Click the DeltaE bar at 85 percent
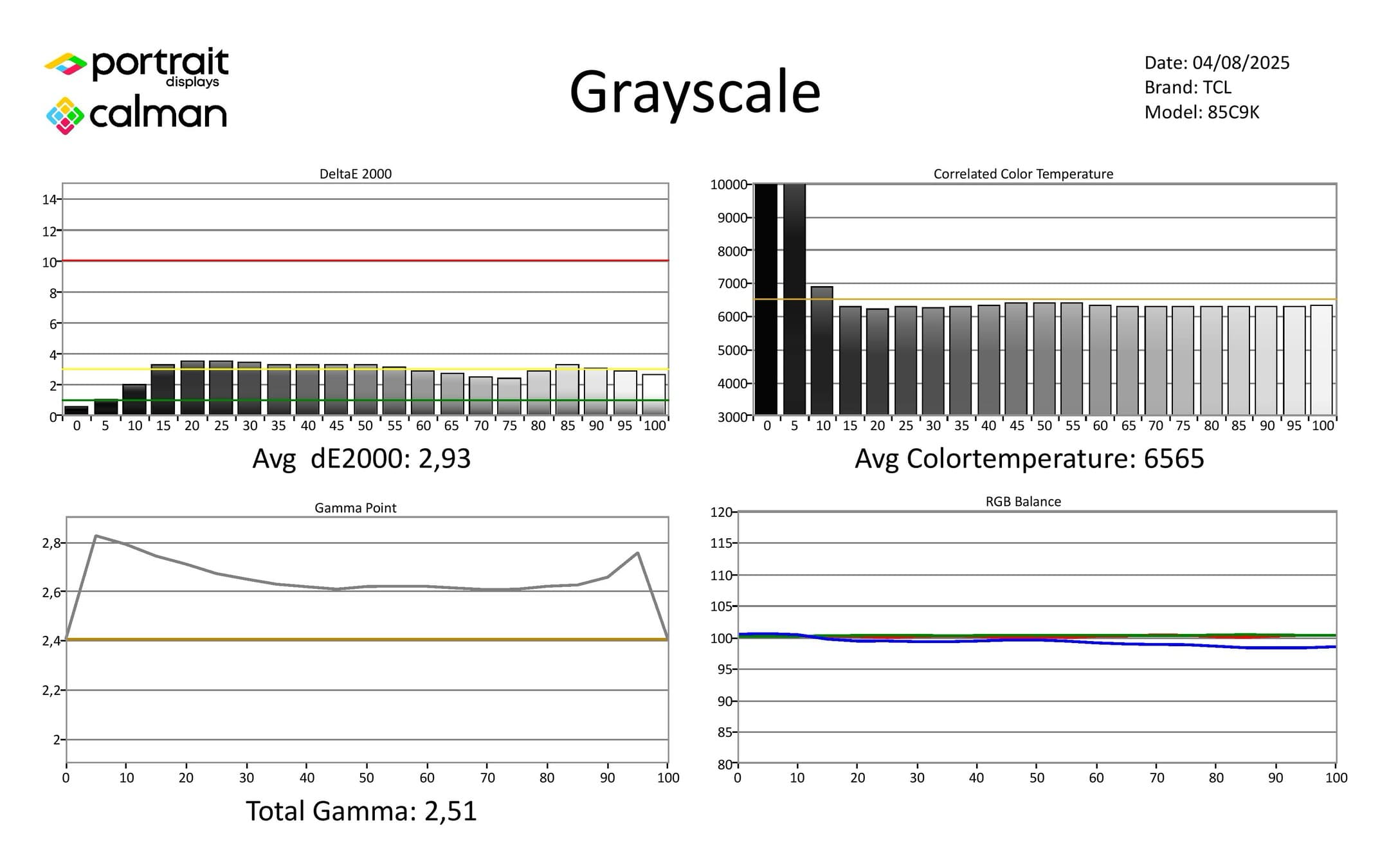Viewport: 1389px width, 868px height. click(x=567, y=390)
